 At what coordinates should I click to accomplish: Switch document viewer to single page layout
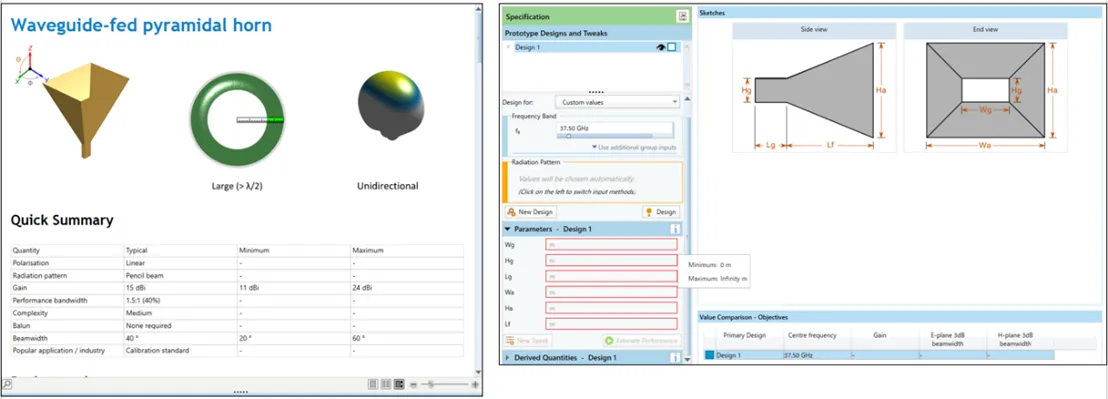(x=373, y=384)
